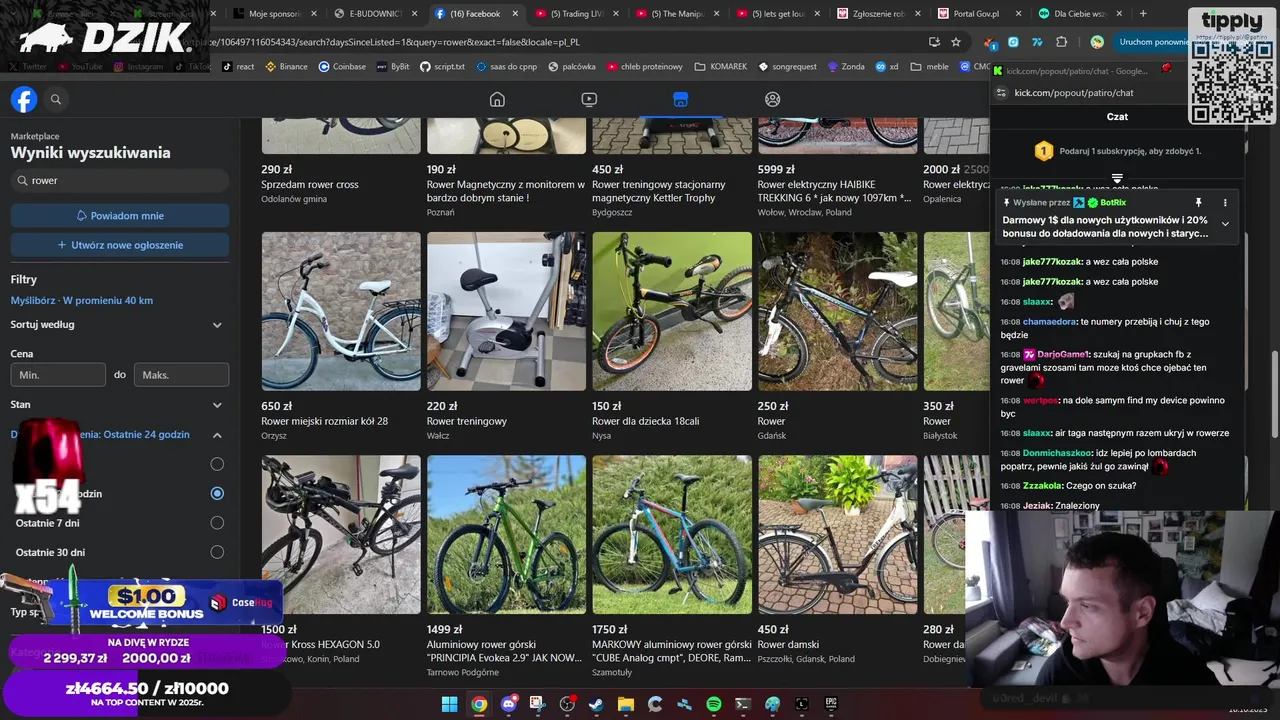Viewport: 1280px width, 720px height.
Task: Select the Ostatnie 30 dni radio button
Action: pos(217,552)
